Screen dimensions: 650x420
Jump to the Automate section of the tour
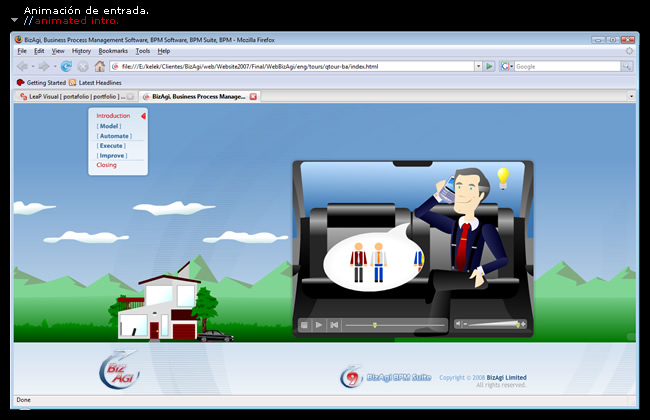(114, 136)
